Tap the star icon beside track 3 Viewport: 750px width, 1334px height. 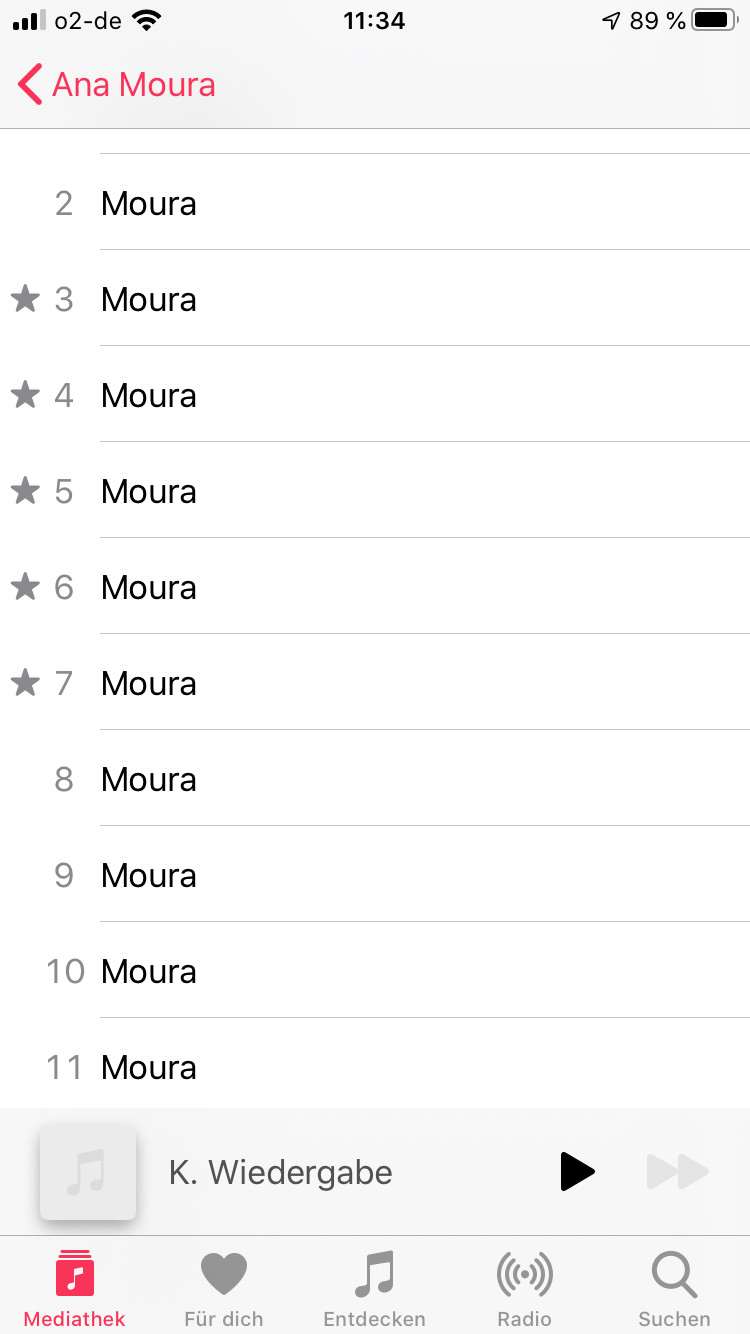click(x=25, y=298)
